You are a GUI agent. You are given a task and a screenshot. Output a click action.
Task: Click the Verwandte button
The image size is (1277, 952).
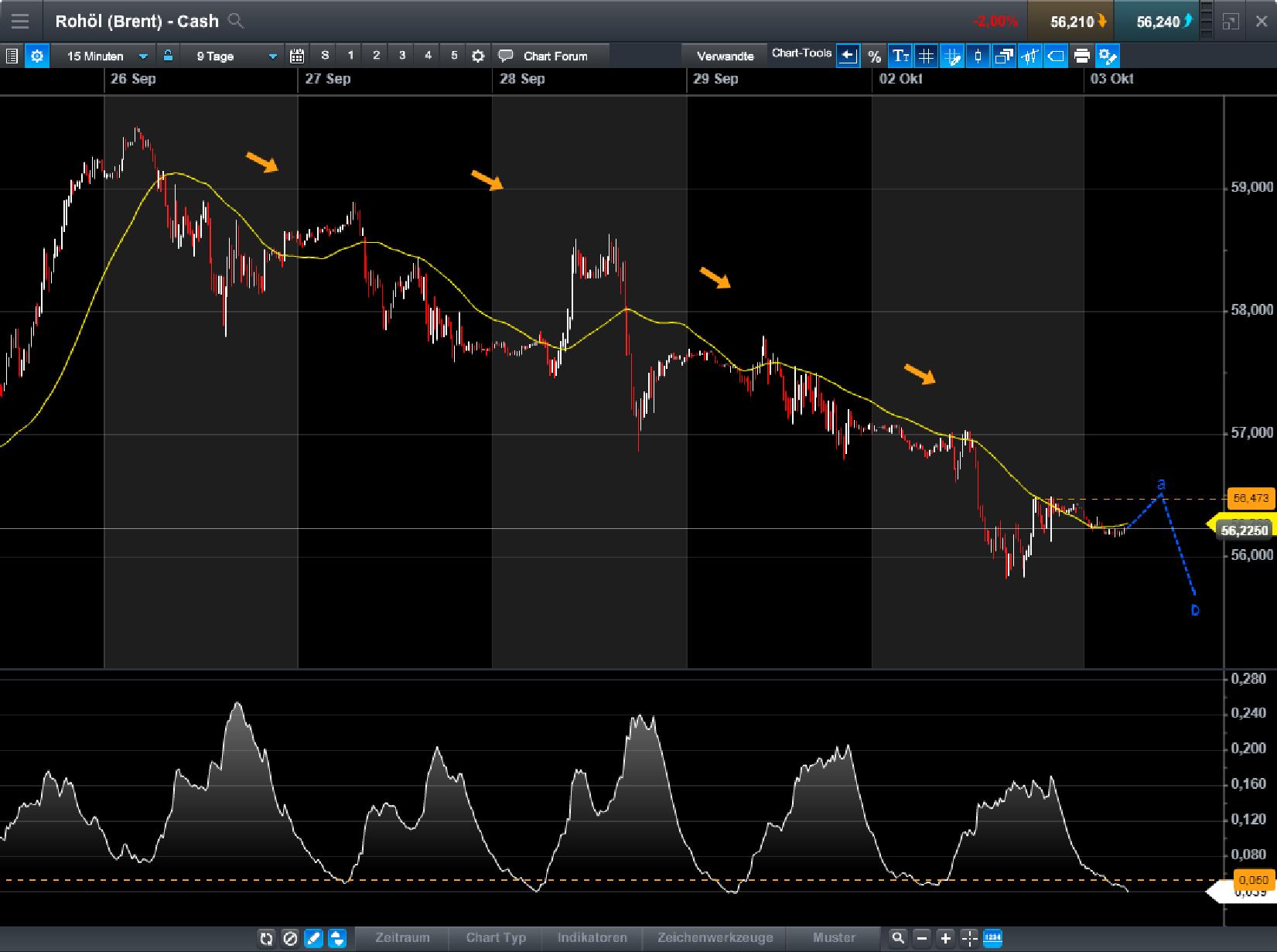(726, 56)
